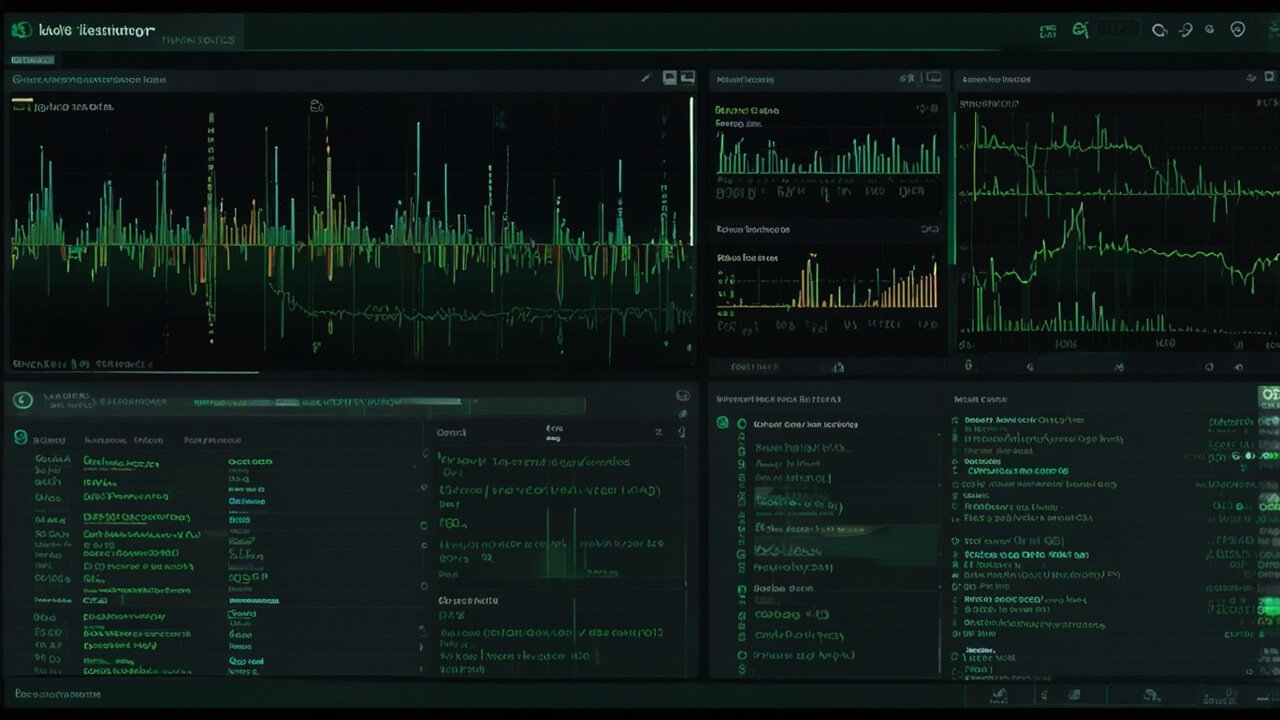Click the first circular refresh icon in the top-right header
Image resolution: width=1280 pixels, height=720 pixels.
(1159, 30)
